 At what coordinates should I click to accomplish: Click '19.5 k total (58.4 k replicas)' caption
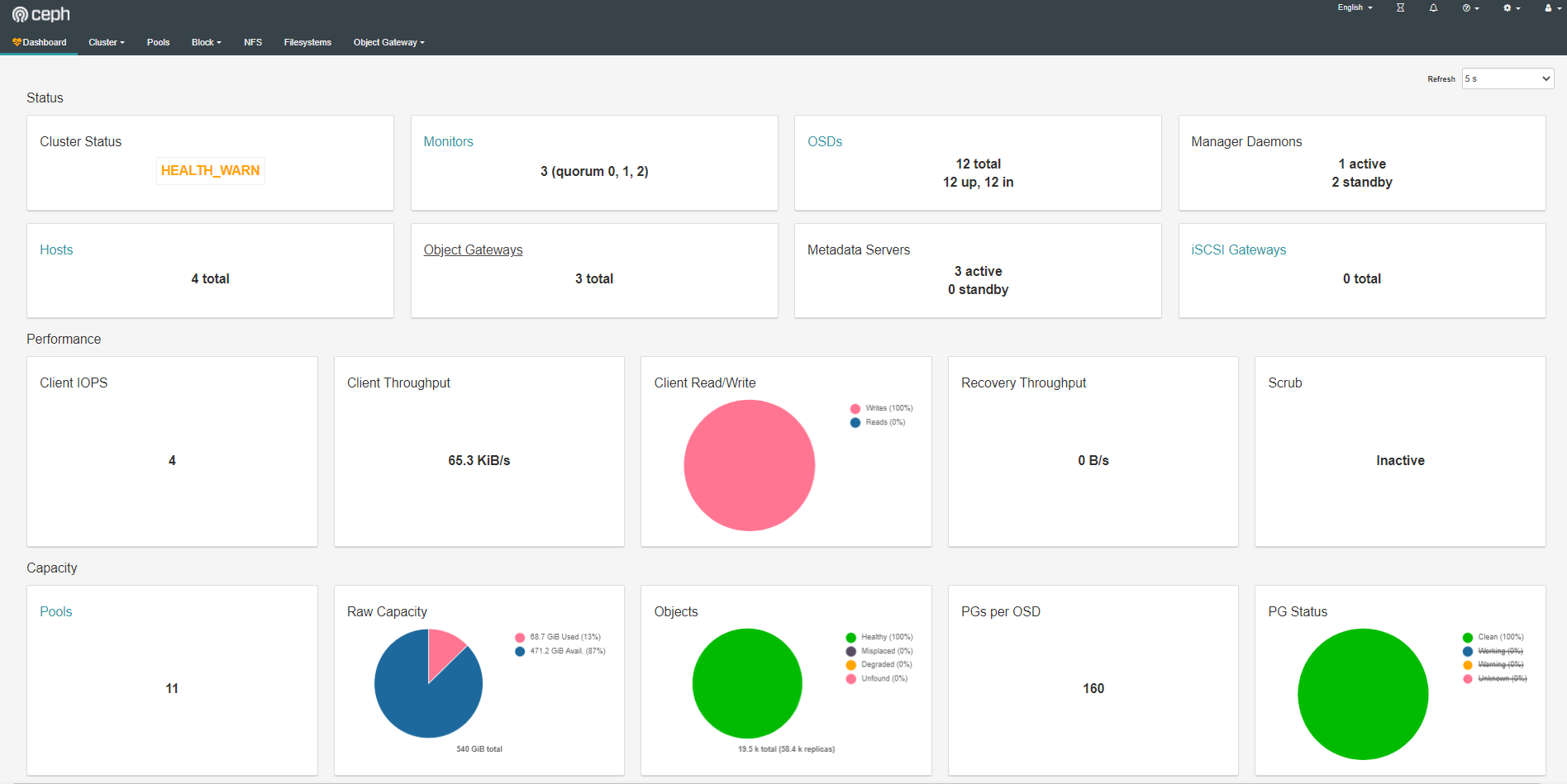point(786,749)
